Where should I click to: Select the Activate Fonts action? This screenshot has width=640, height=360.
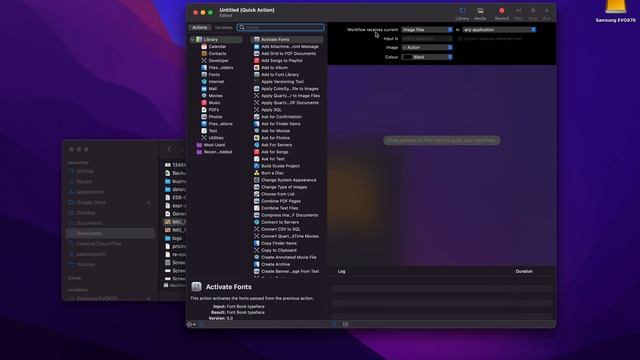click(287, 40)
